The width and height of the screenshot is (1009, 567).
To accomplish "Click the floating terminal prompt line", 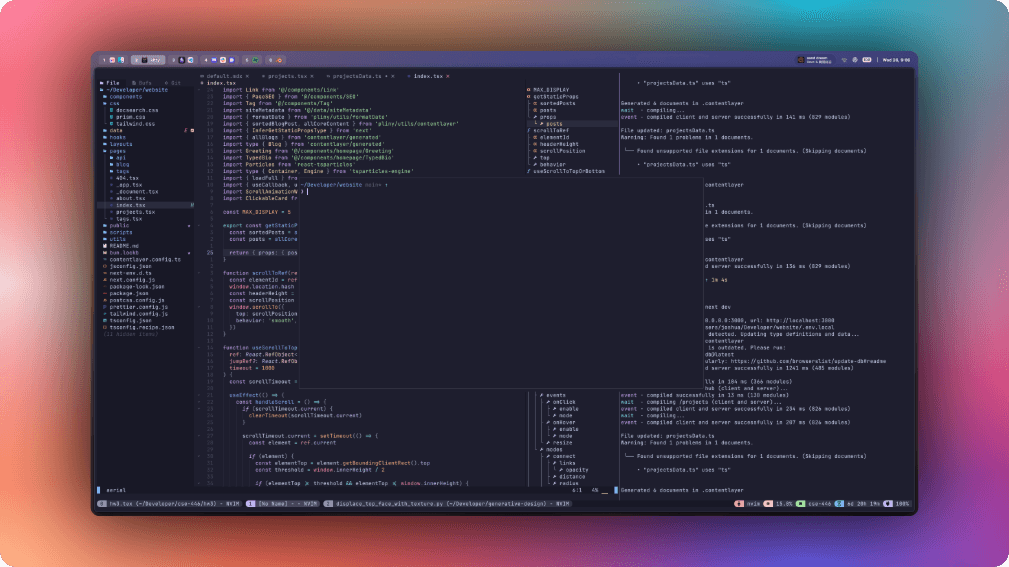I will click(502, 191).
